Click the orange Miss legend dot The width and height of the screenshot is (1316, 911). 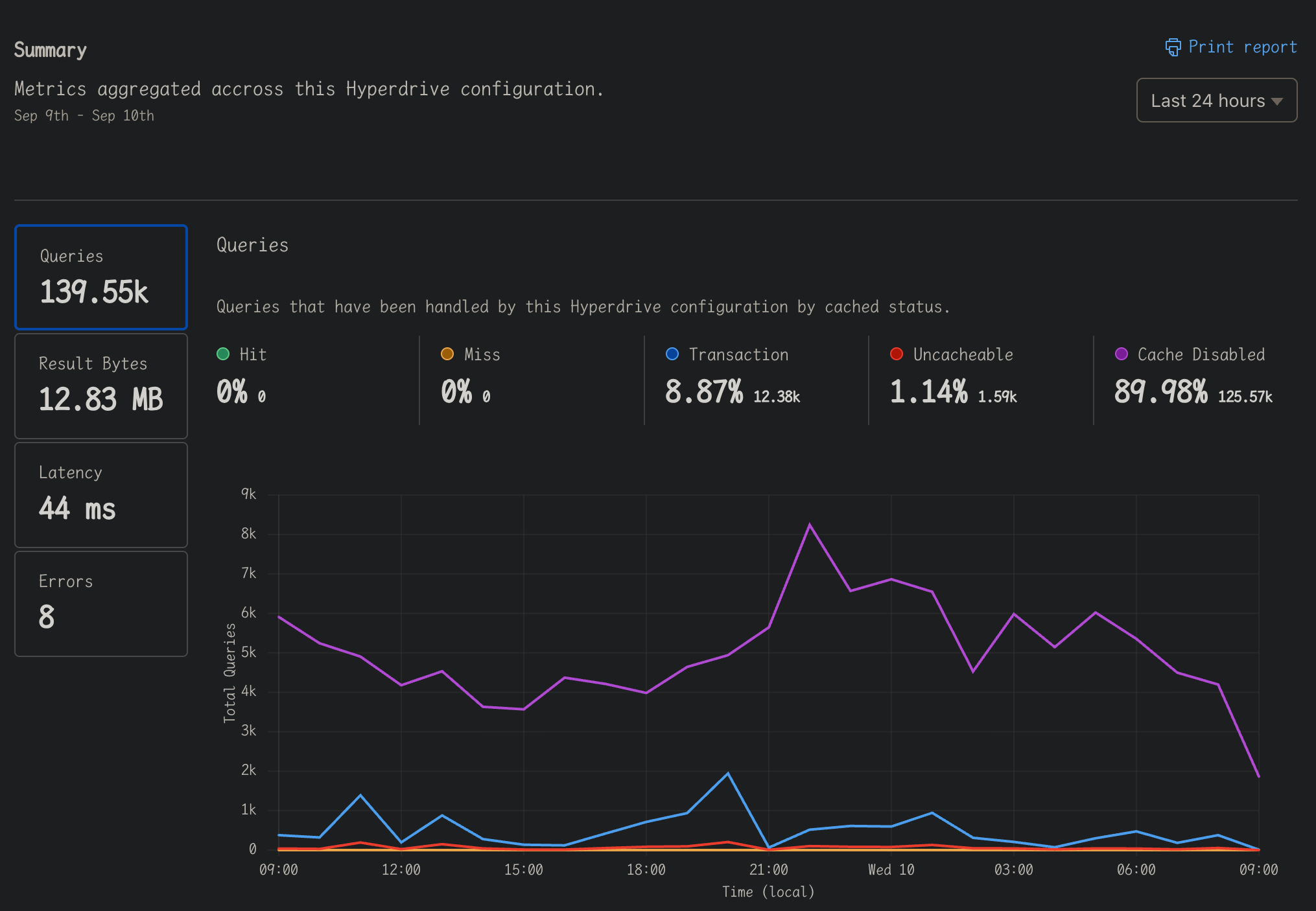click(447, 354)
